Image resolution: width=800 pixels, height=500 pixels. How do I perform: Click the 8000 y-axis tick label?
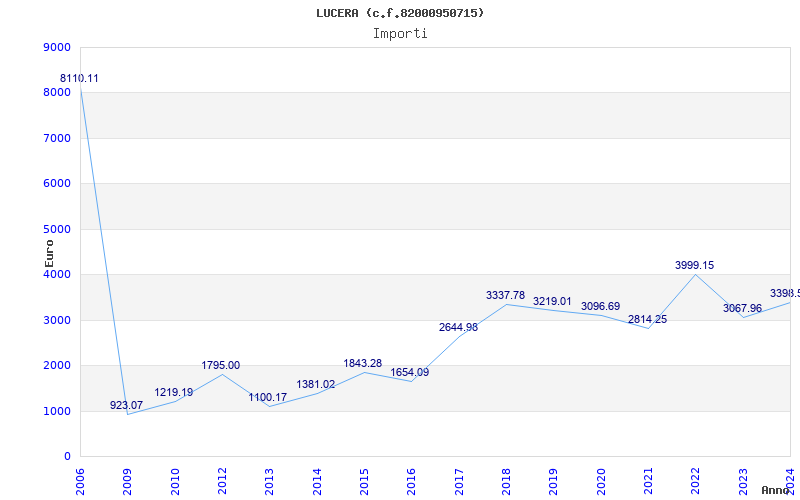[57, 93]
